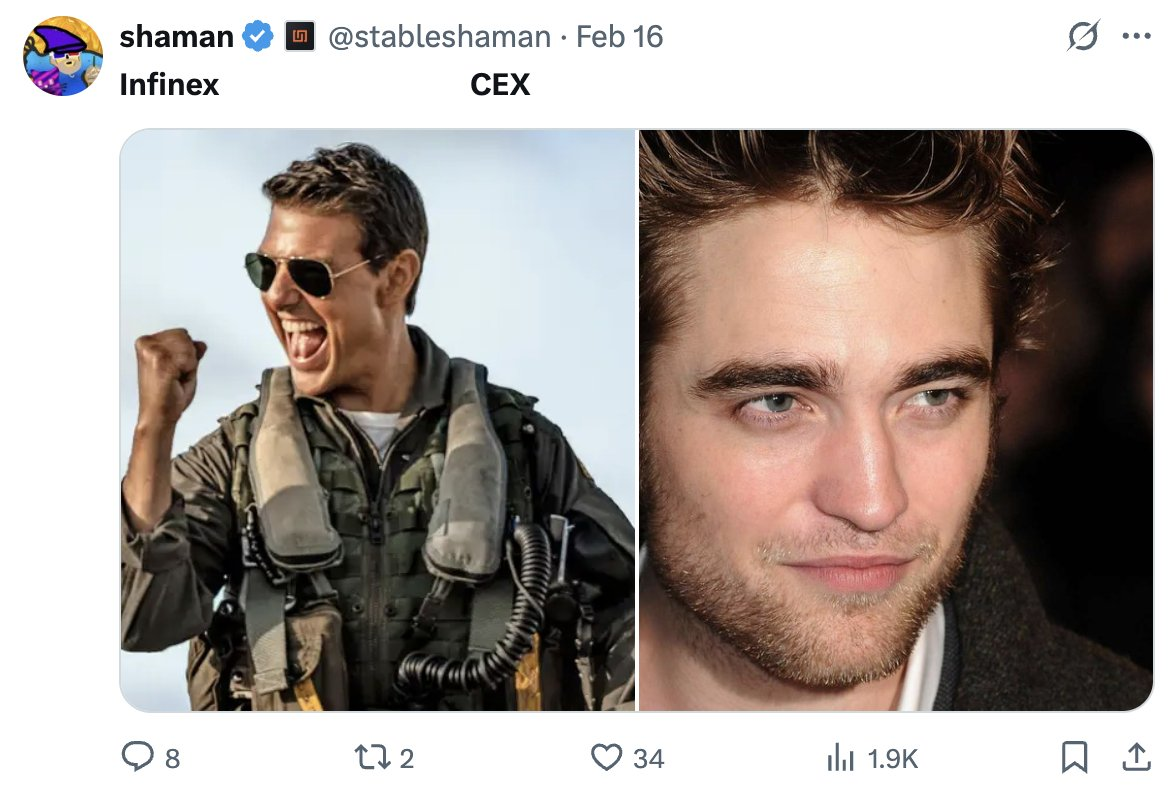Click the blue verified checkmark badge
The height and width of the screenshot is (788, 1172).
click(258, 37)
